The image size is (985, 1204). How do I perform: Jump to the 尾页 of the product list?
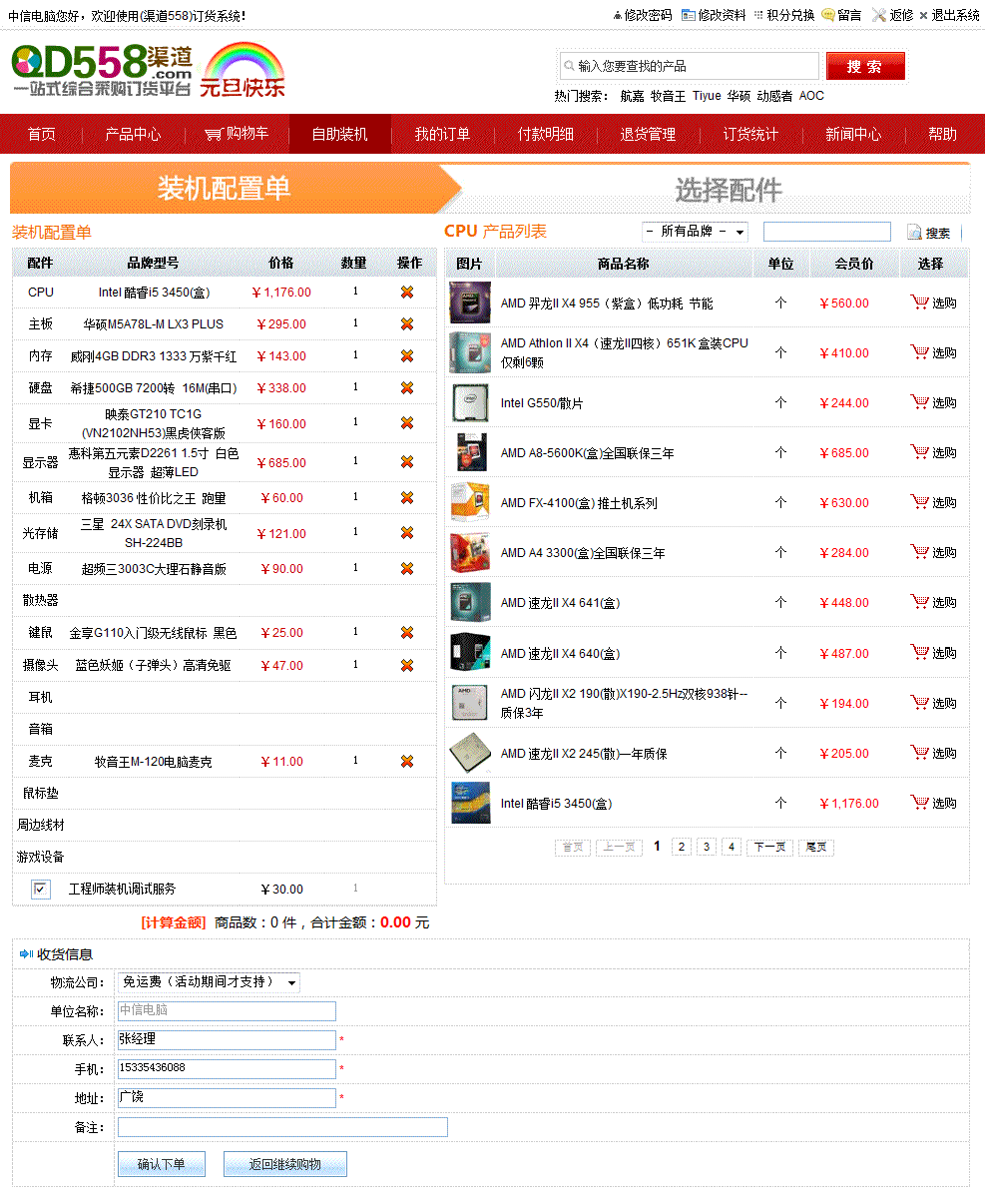(x=816, y=847)
